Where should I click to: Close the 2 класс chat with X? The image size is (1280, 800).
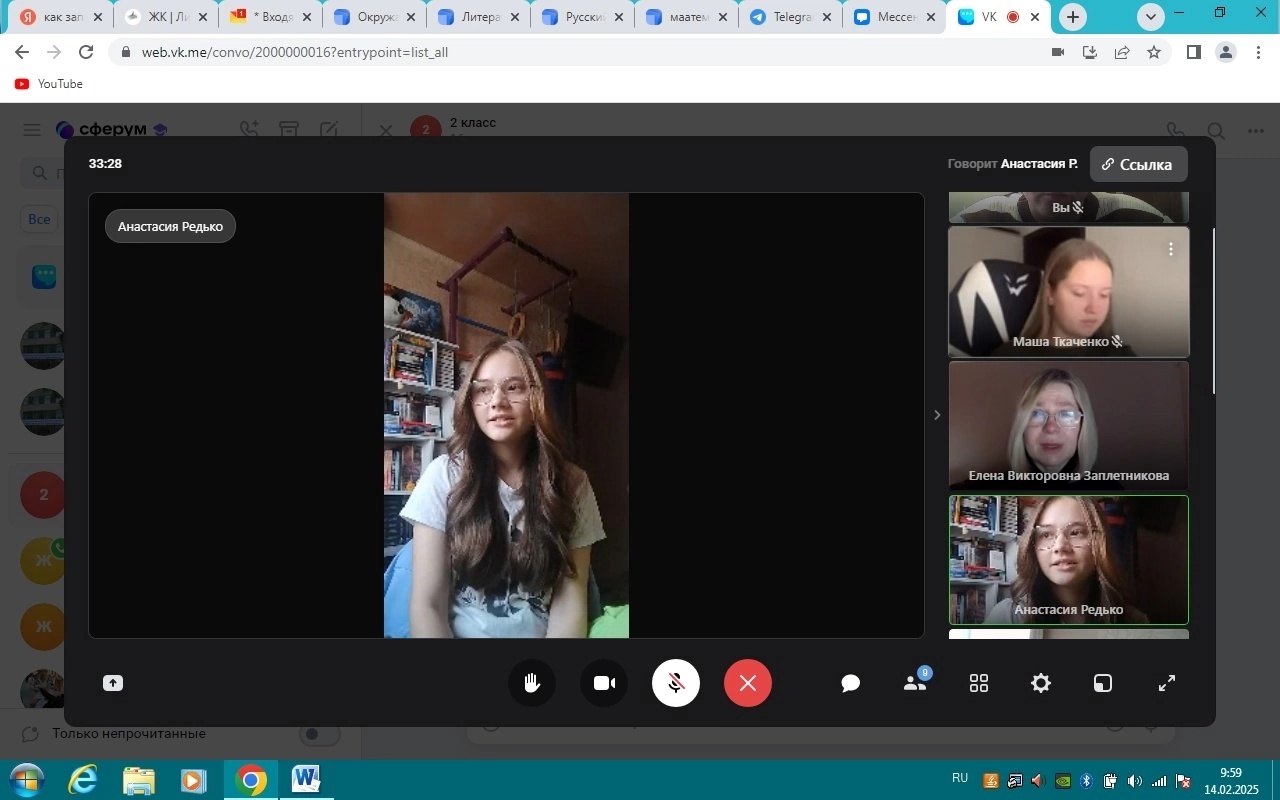pos(386,130)
